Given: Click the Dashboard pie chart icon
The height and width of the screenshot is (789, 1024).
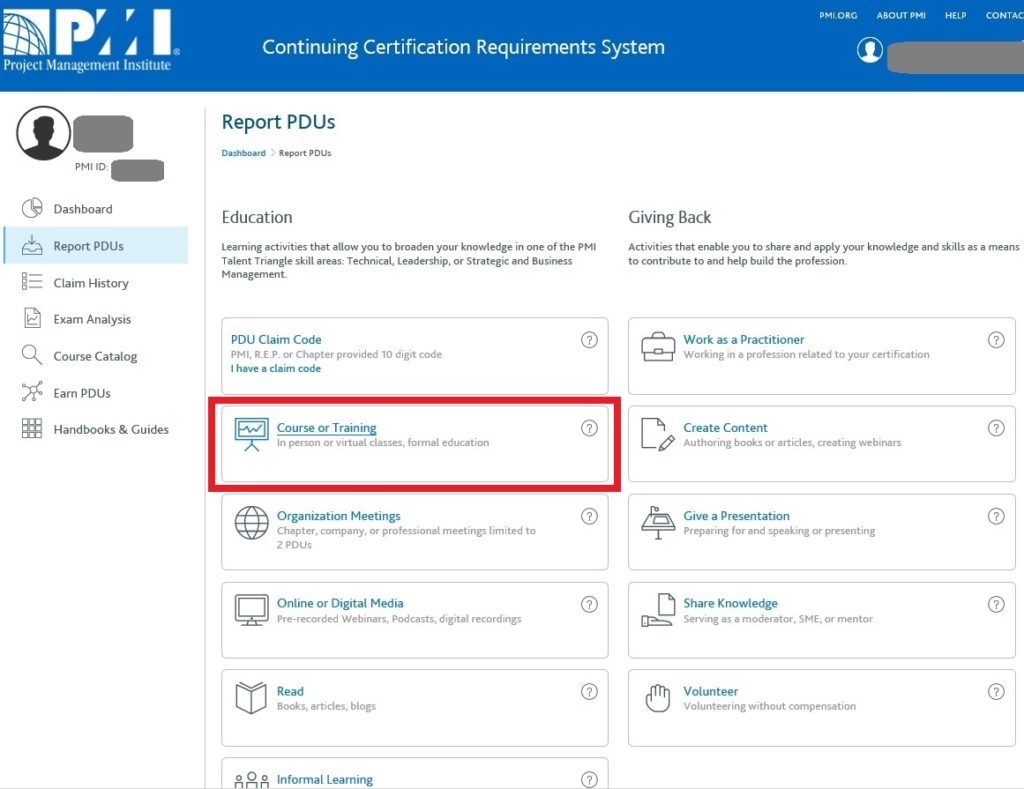Looking at the screenshot, I should tap(32, 208).
